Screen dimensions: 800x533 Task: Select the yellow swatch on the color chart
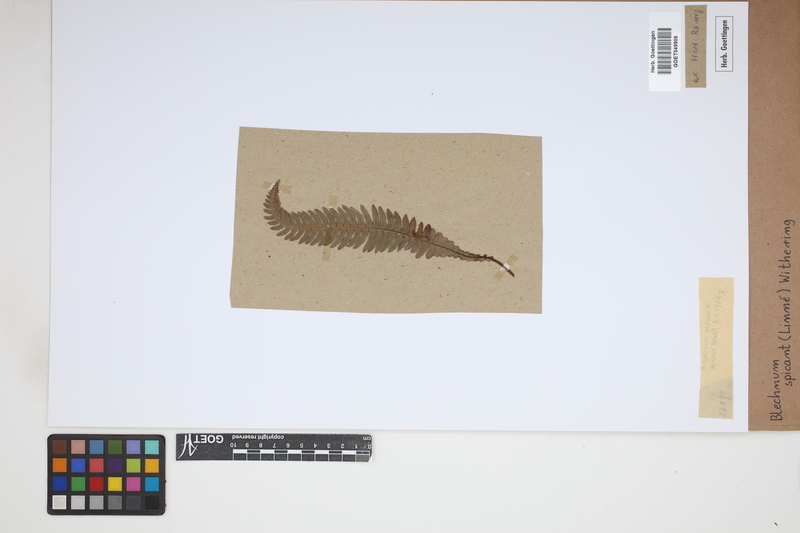click(114, 484)
